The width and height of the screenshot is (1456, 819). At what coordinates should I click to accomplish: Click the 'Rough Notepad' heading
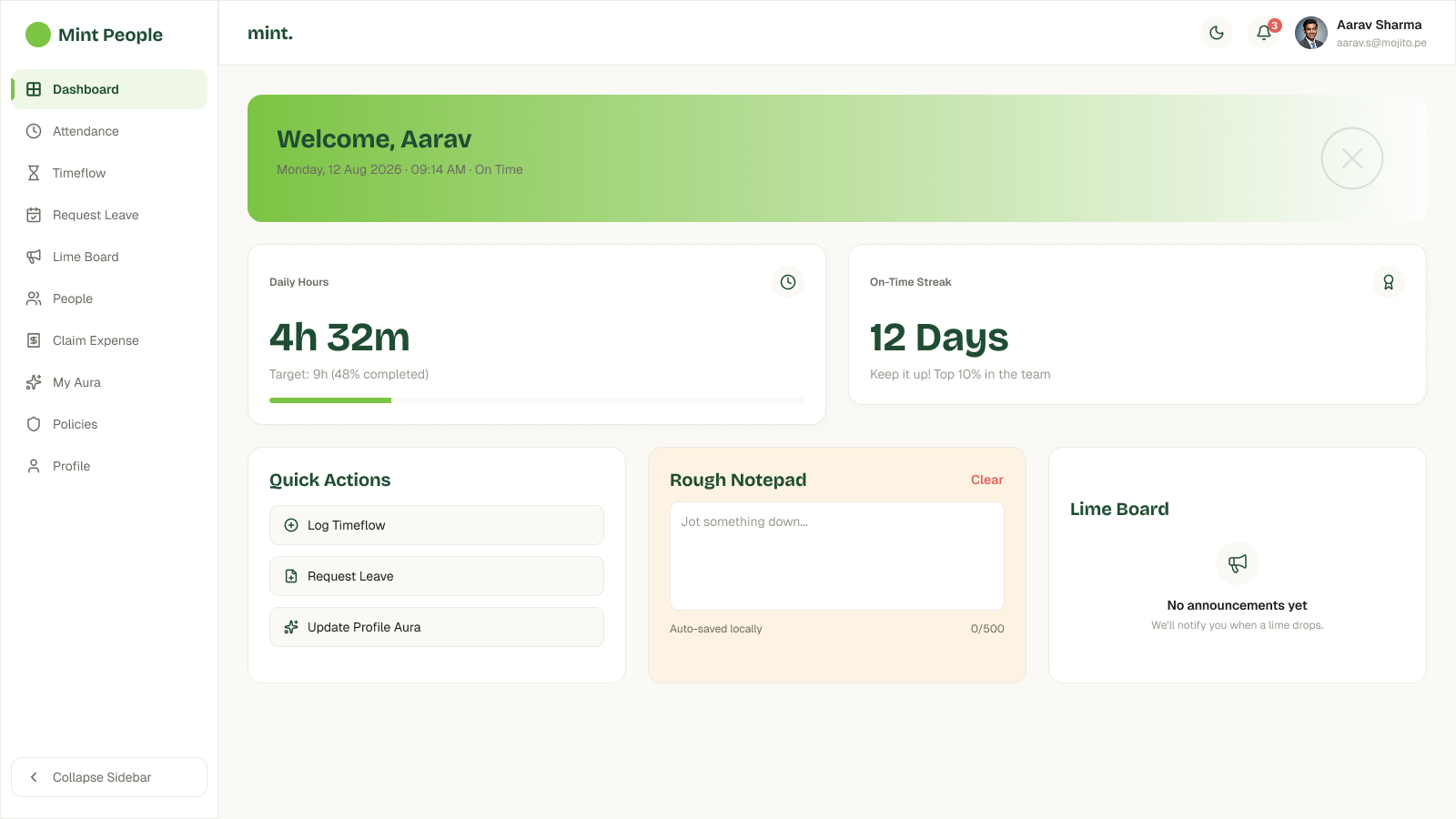(x=738, y=480)
